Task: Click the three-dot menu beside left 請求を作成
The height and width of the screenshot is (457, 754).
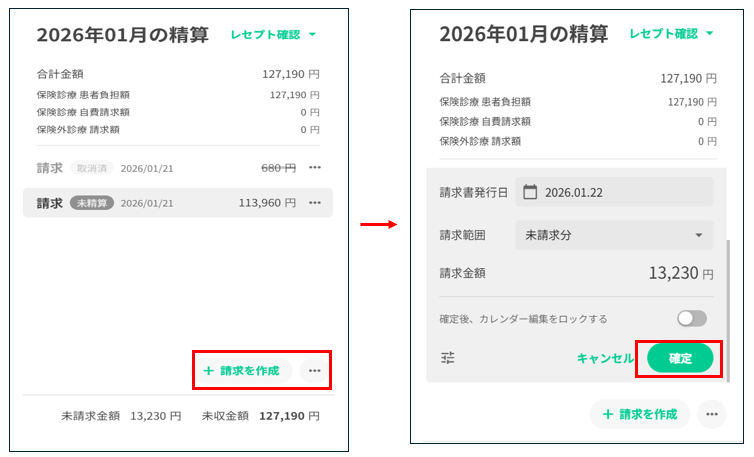Action: click(315, 371)
